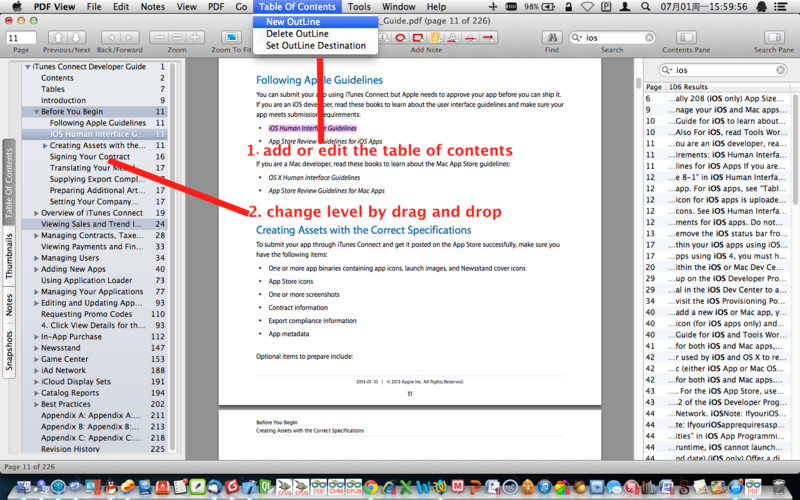The image size is (800, 500).
Task: Expand Overview of iTunes Connect
Action: pyautogui.click(x=36, y=213)
